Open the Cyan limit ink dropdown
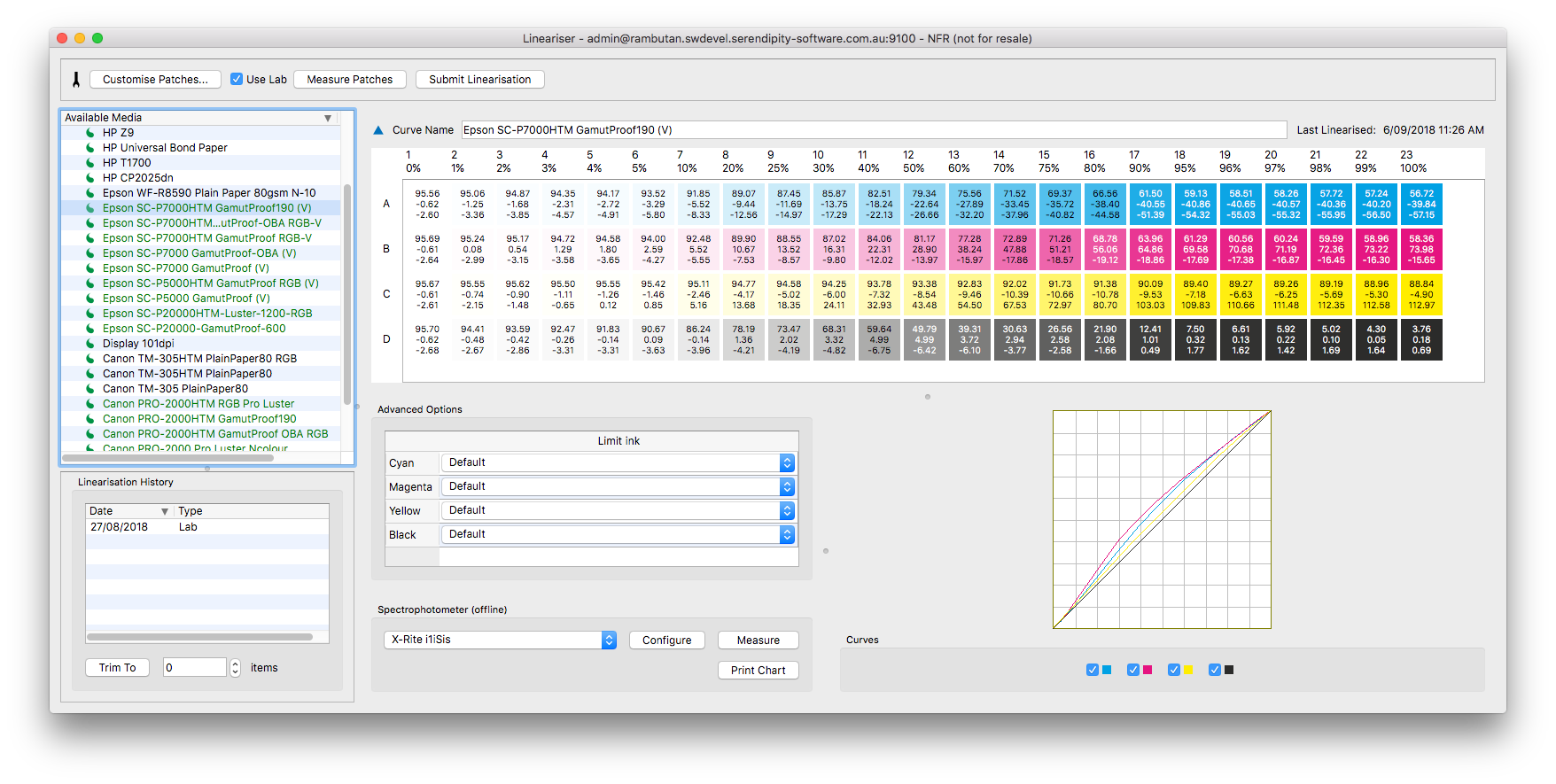1556x784 pixels. point(618,462)
